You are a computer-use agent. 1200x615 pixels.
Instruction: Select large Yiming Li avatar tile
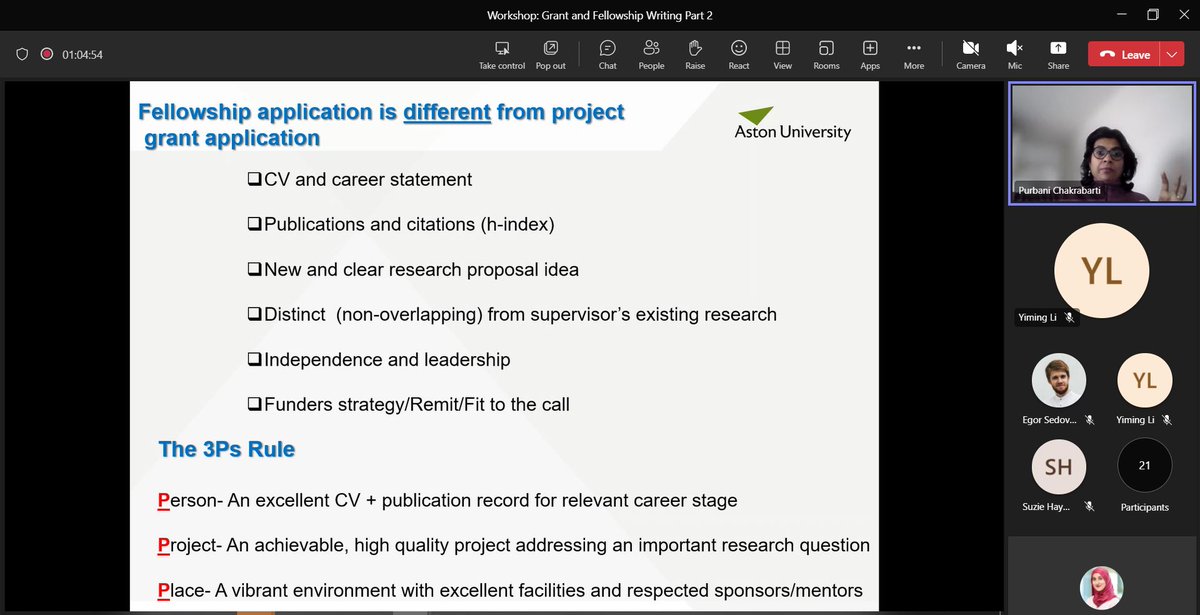coord(1102,271)
